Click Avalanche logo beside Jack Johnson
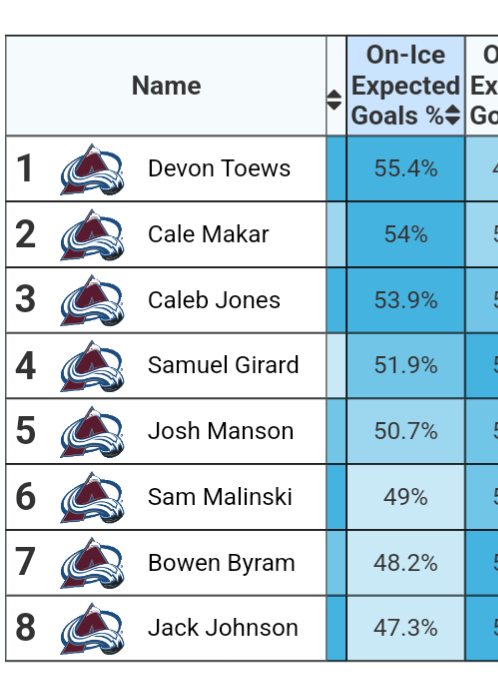 point(92,629)
